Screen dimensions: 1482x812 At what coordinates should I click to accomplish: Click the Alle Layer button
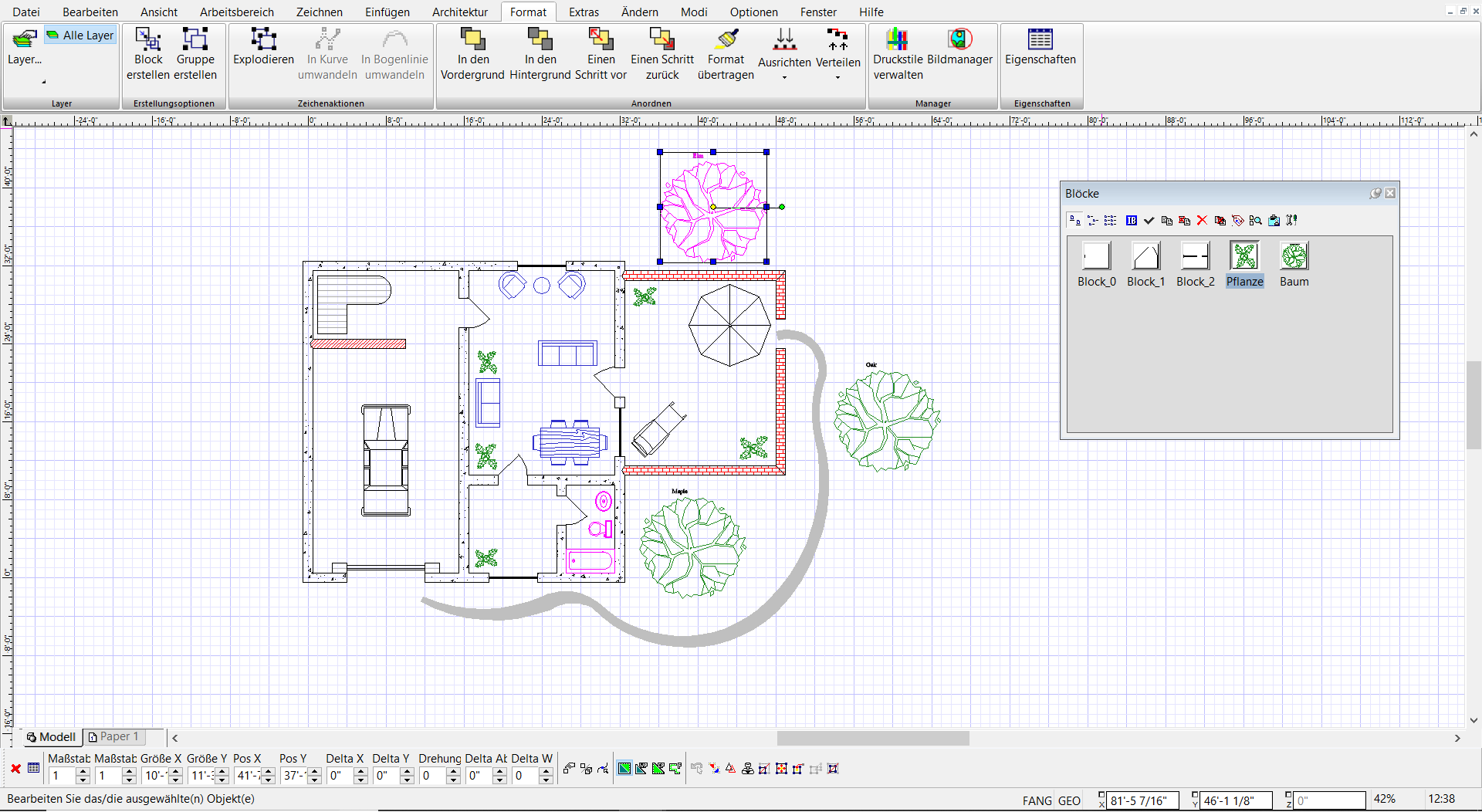[x=80, y=36]
